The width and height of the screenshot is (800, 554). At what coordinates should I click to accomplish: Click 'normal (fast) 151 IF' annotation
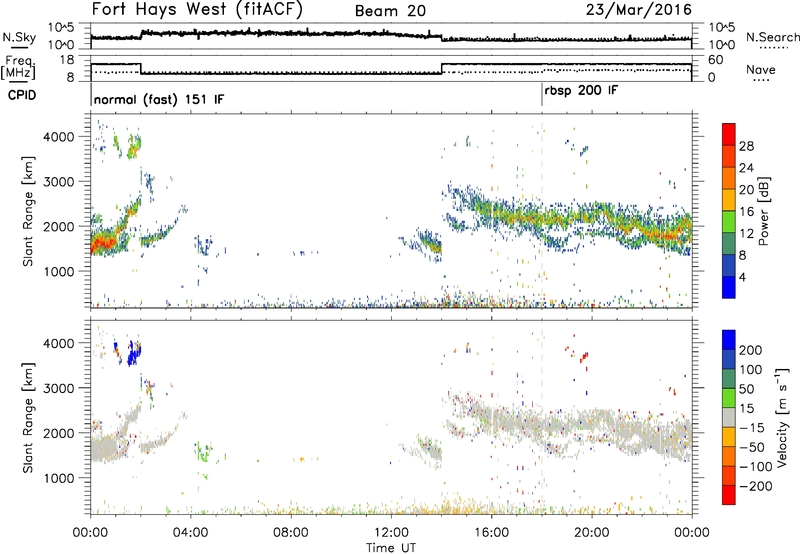point(159,99)
